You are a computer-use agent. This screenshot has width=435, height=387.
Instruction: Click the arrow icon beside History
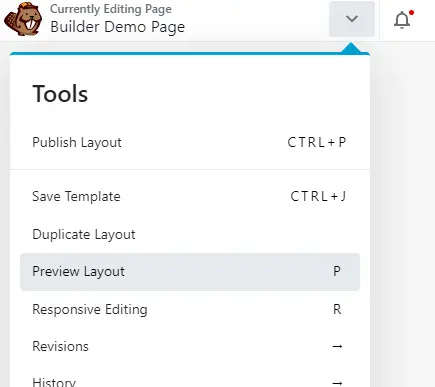pos(337,383)
